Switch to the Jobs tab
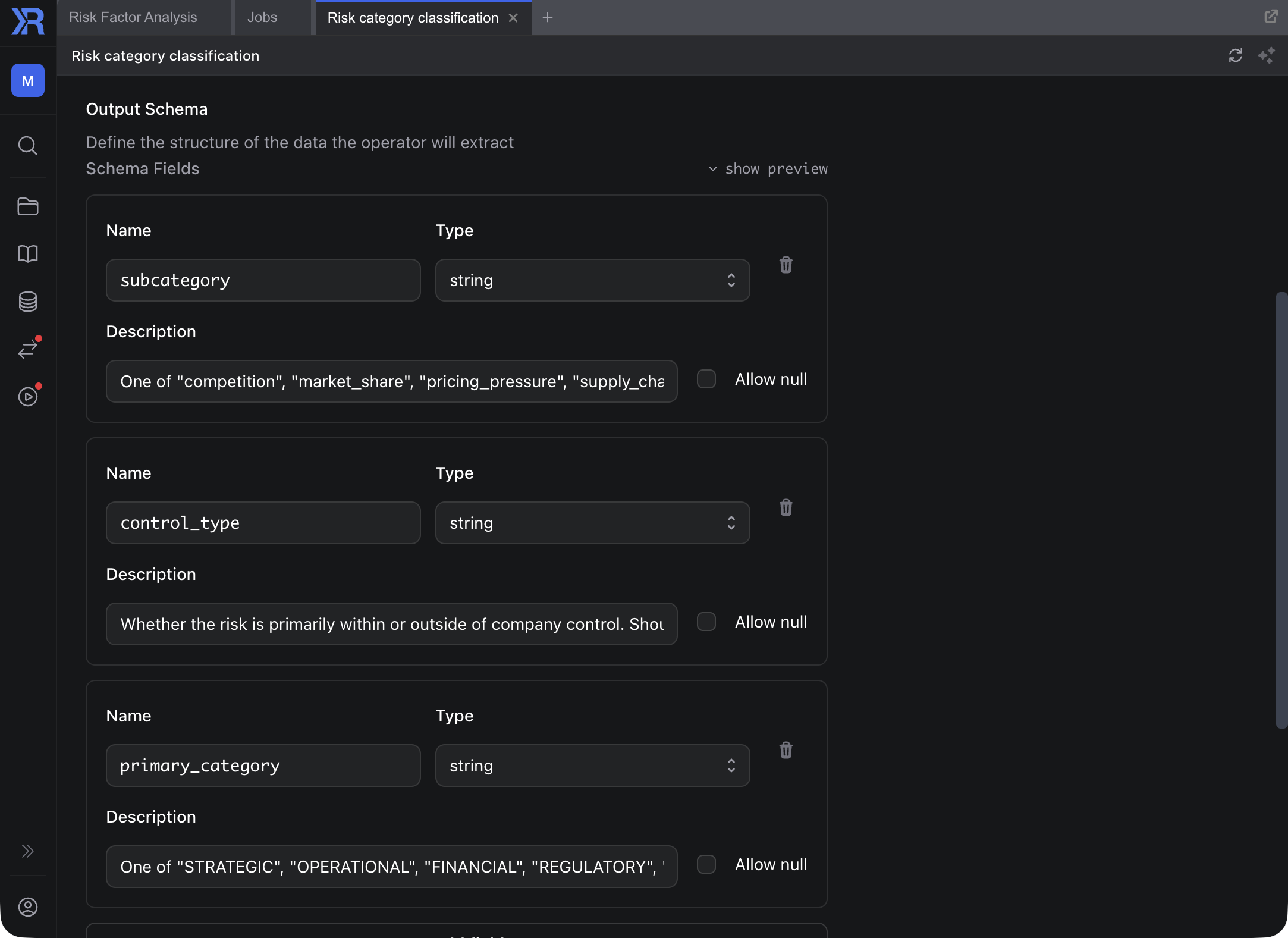Viewport: 1288px width, 938px height. click(262, 17)
